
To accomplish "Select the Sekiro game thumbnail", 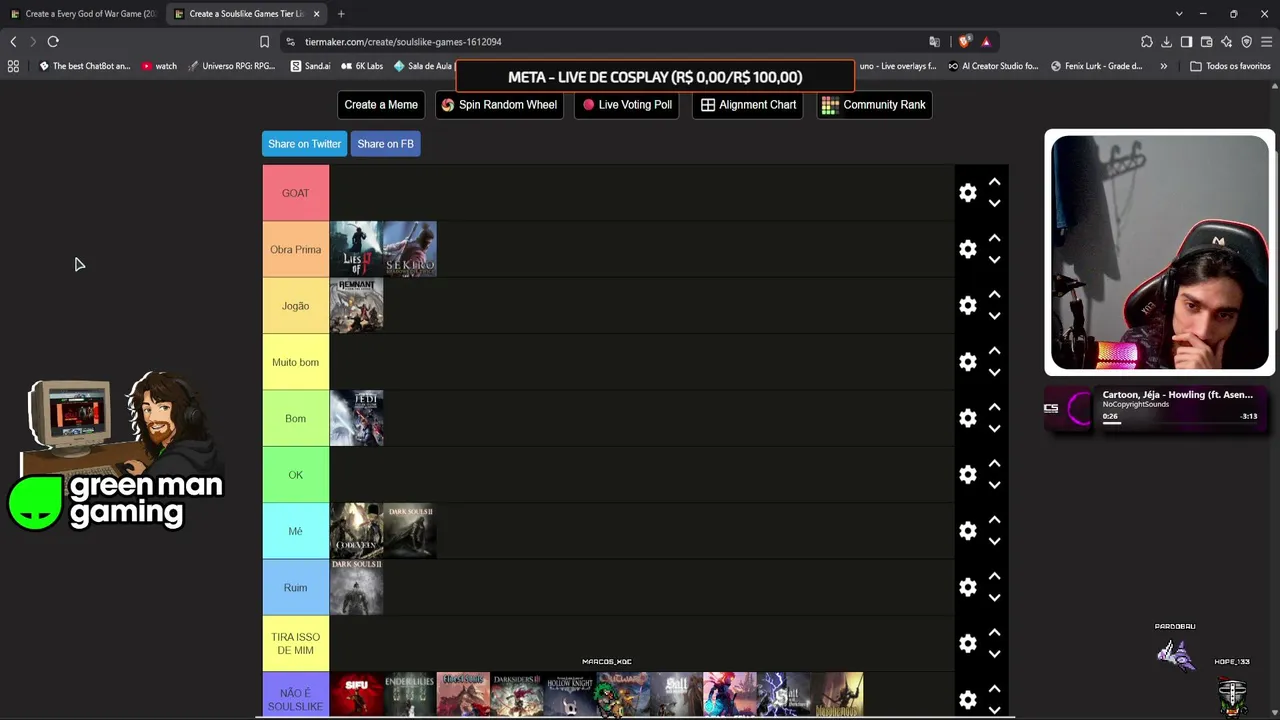I will click(x=410, y=249).
